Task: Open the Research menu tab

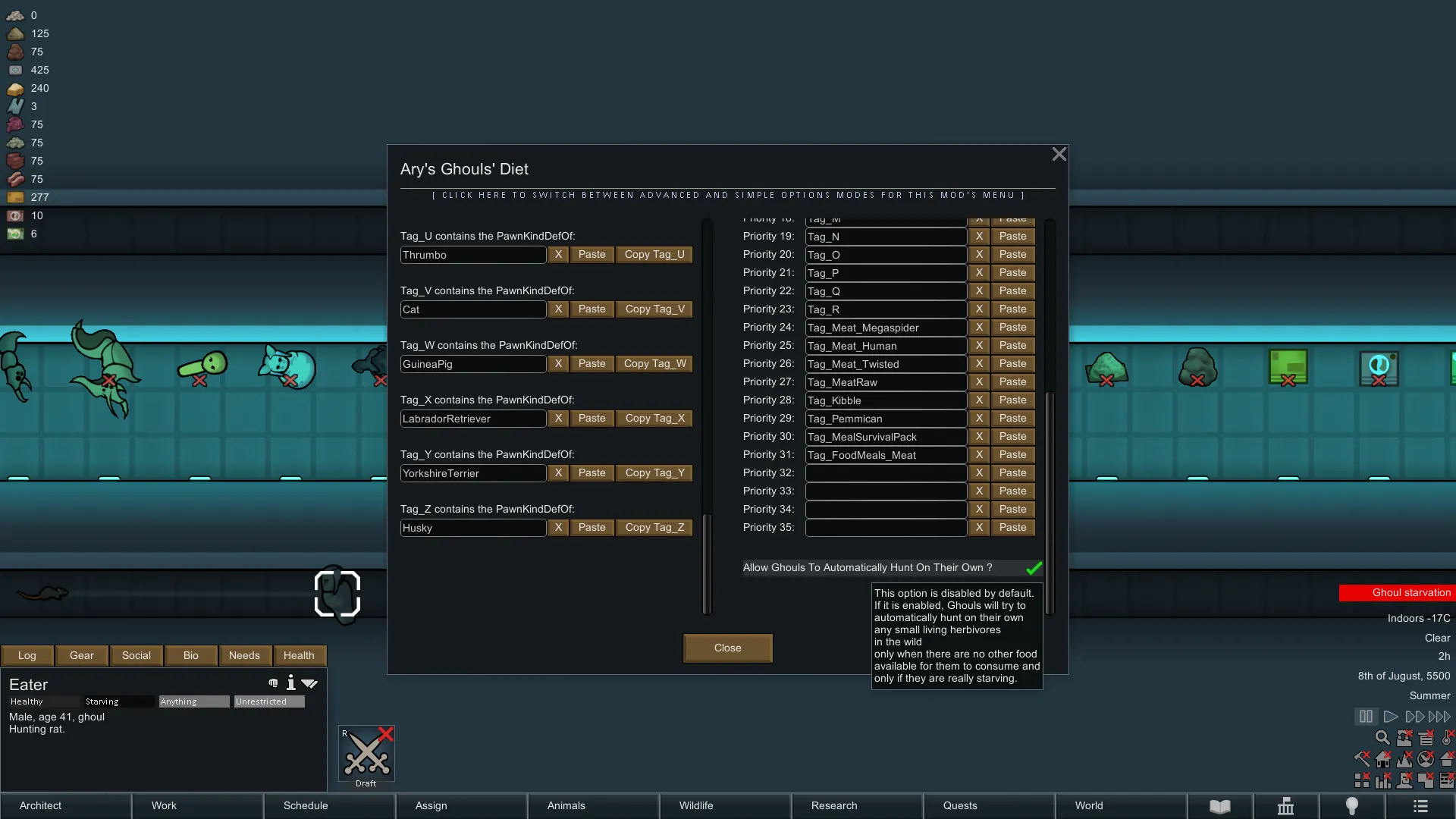Action: (x=834, y=806)
